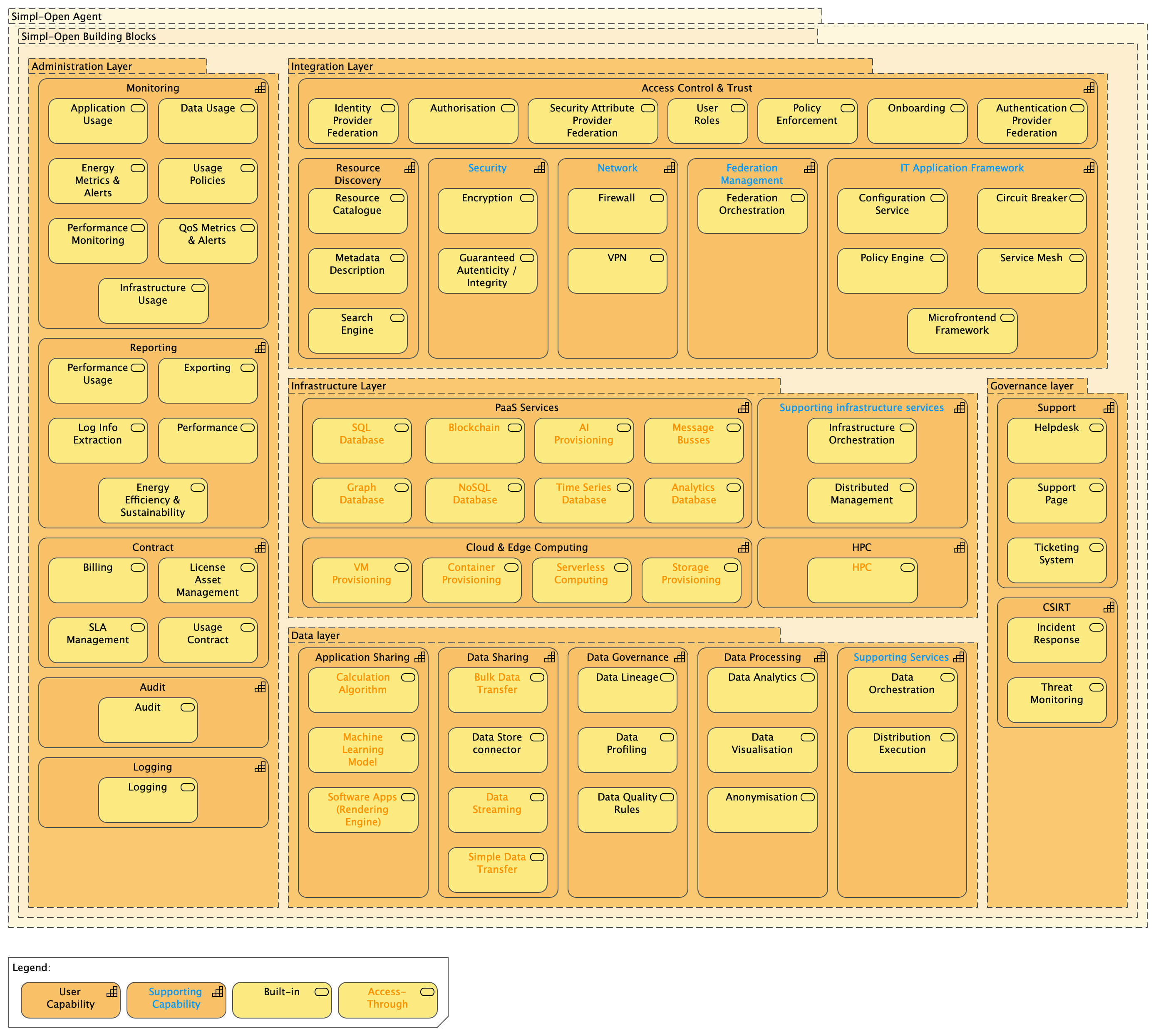Select the Policy Enforcement box
This screenshot has height=1036, width=1156.
pyautogui.click(x=807, y=121)
